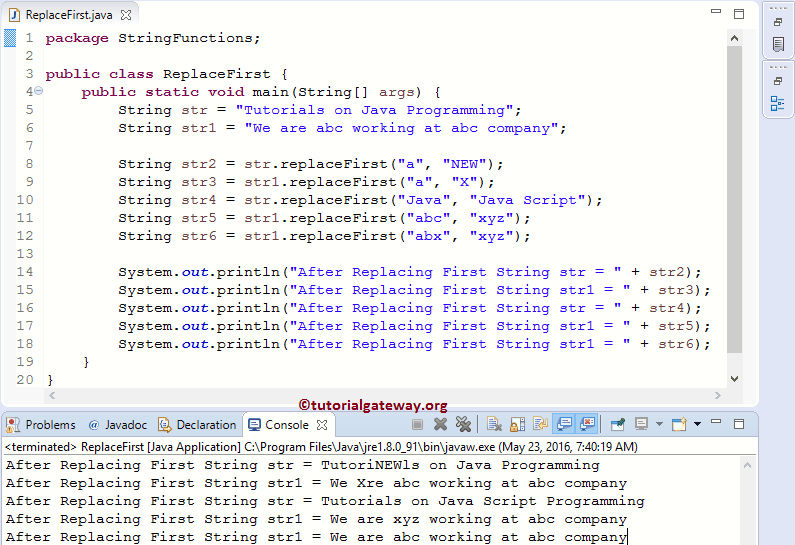Open the Open Console dropdown arrow

click(x=697, y=424)
